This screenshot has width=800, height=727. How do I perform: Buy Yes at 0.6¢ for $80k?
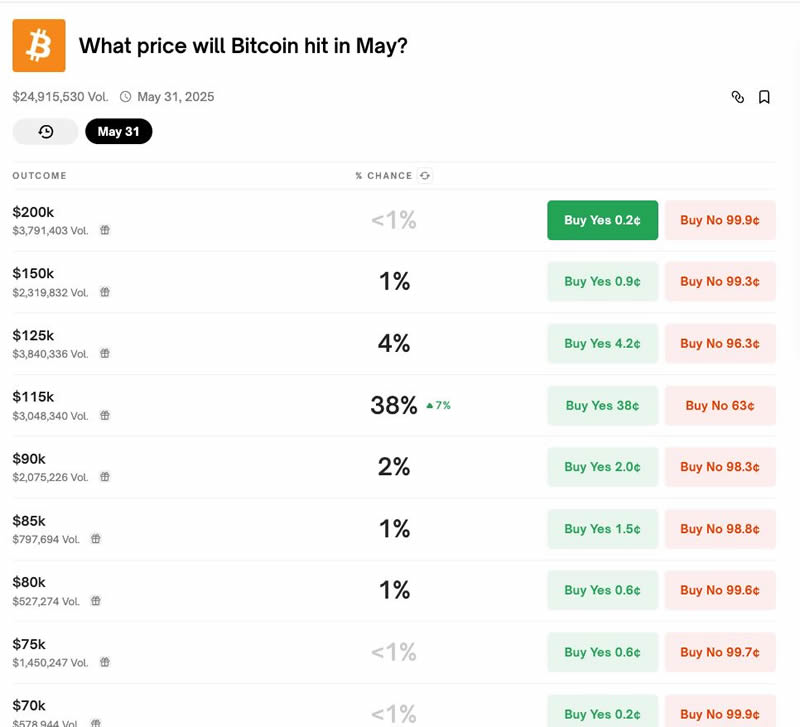click(602, 590)
